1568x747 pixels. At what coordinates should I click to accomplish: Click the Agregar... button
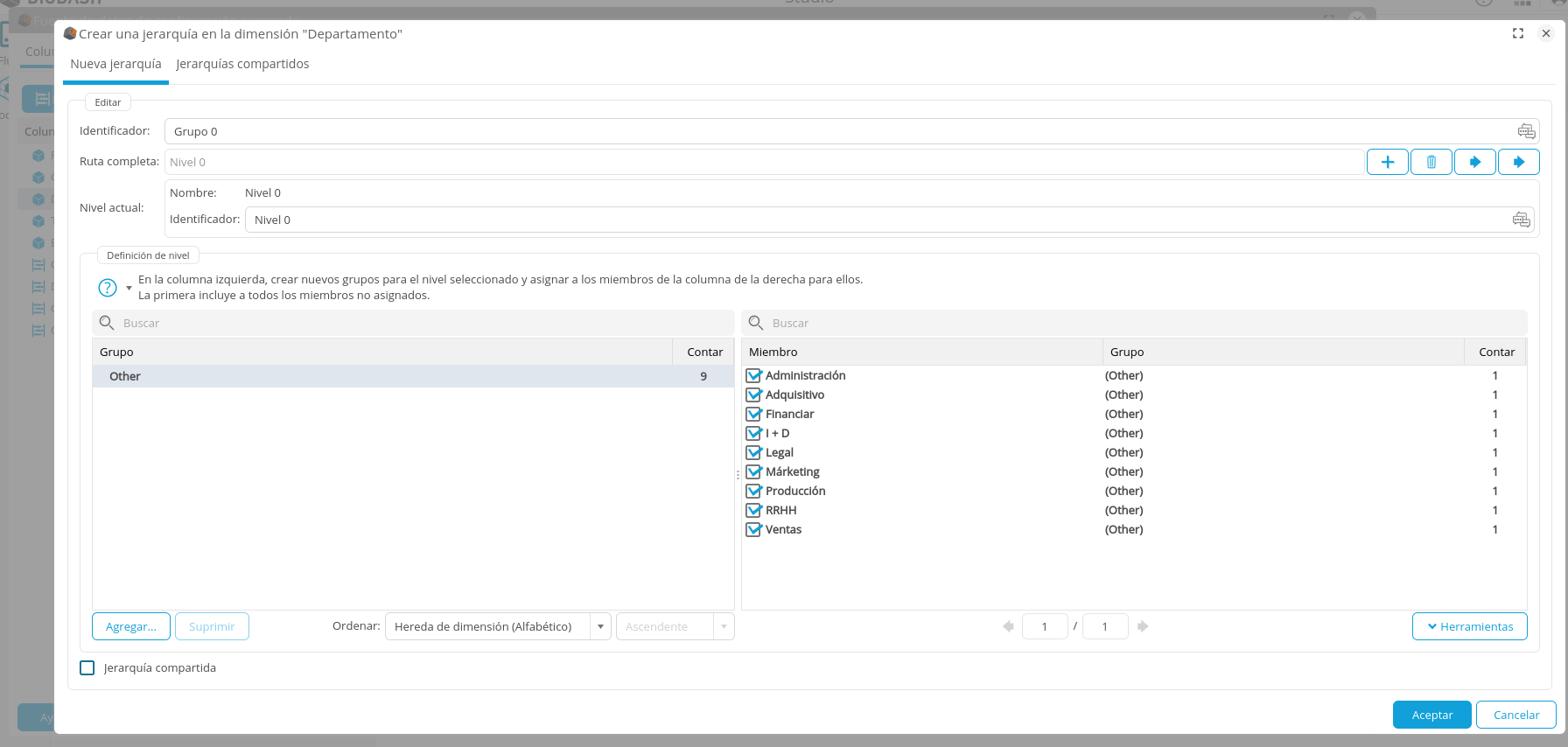click(131, 626)
